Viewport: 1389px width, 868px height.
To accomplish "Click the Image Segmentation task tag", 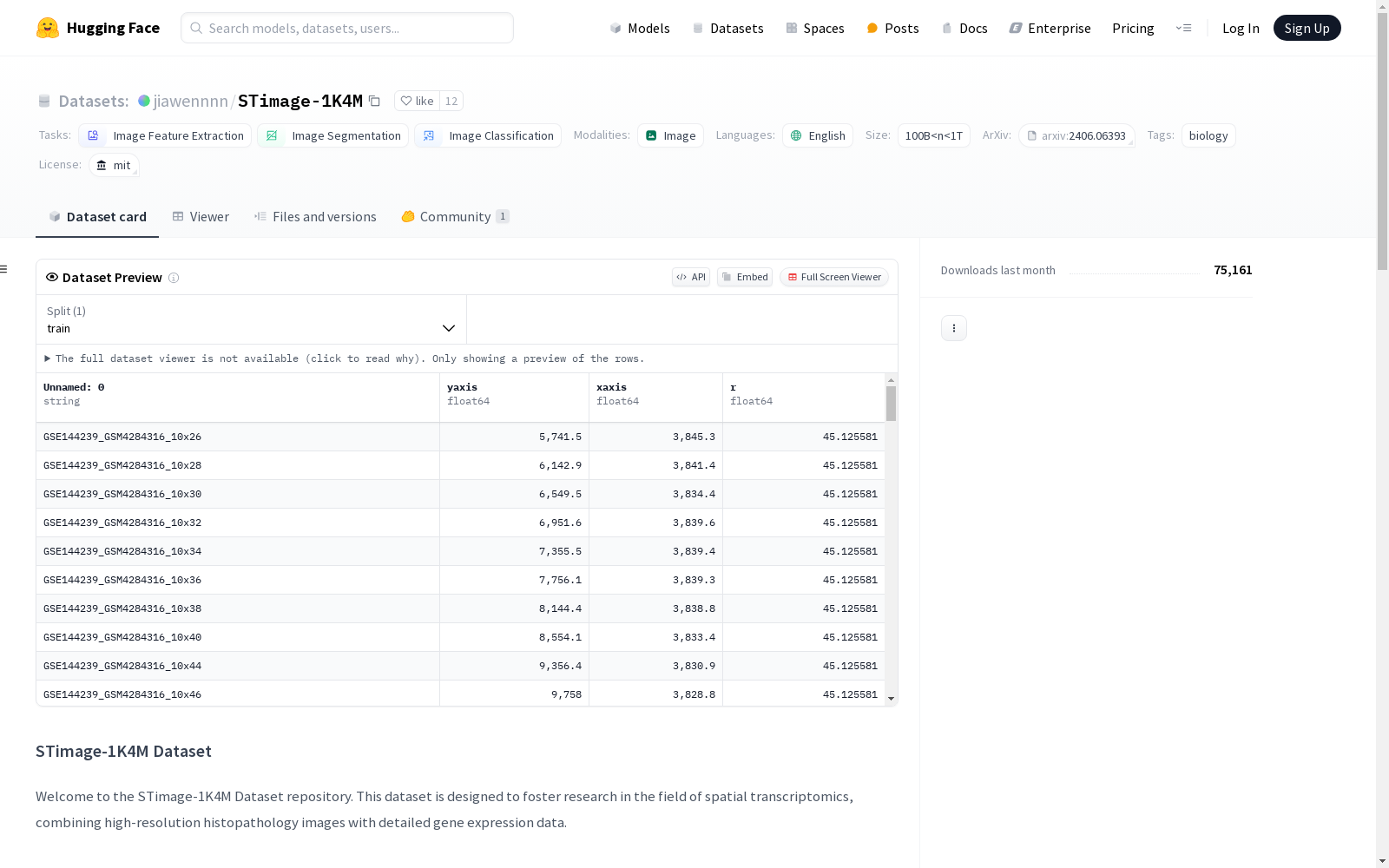I will click(x=332, y=135).
